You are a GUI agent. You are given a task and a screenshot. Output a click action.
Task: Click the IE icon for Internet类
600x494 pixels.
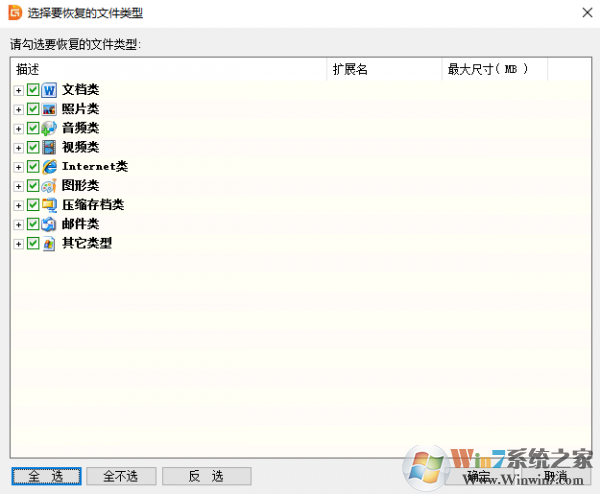pos(49,166)
